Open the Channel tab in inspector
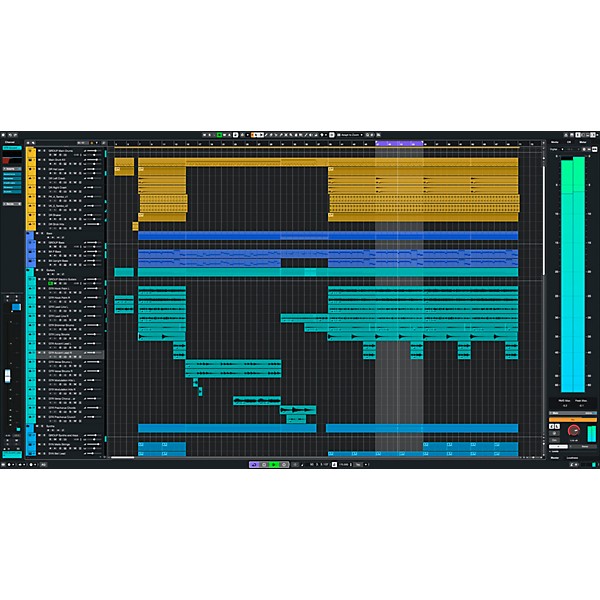This screenshot has width=600, height=600. [10, 142]
